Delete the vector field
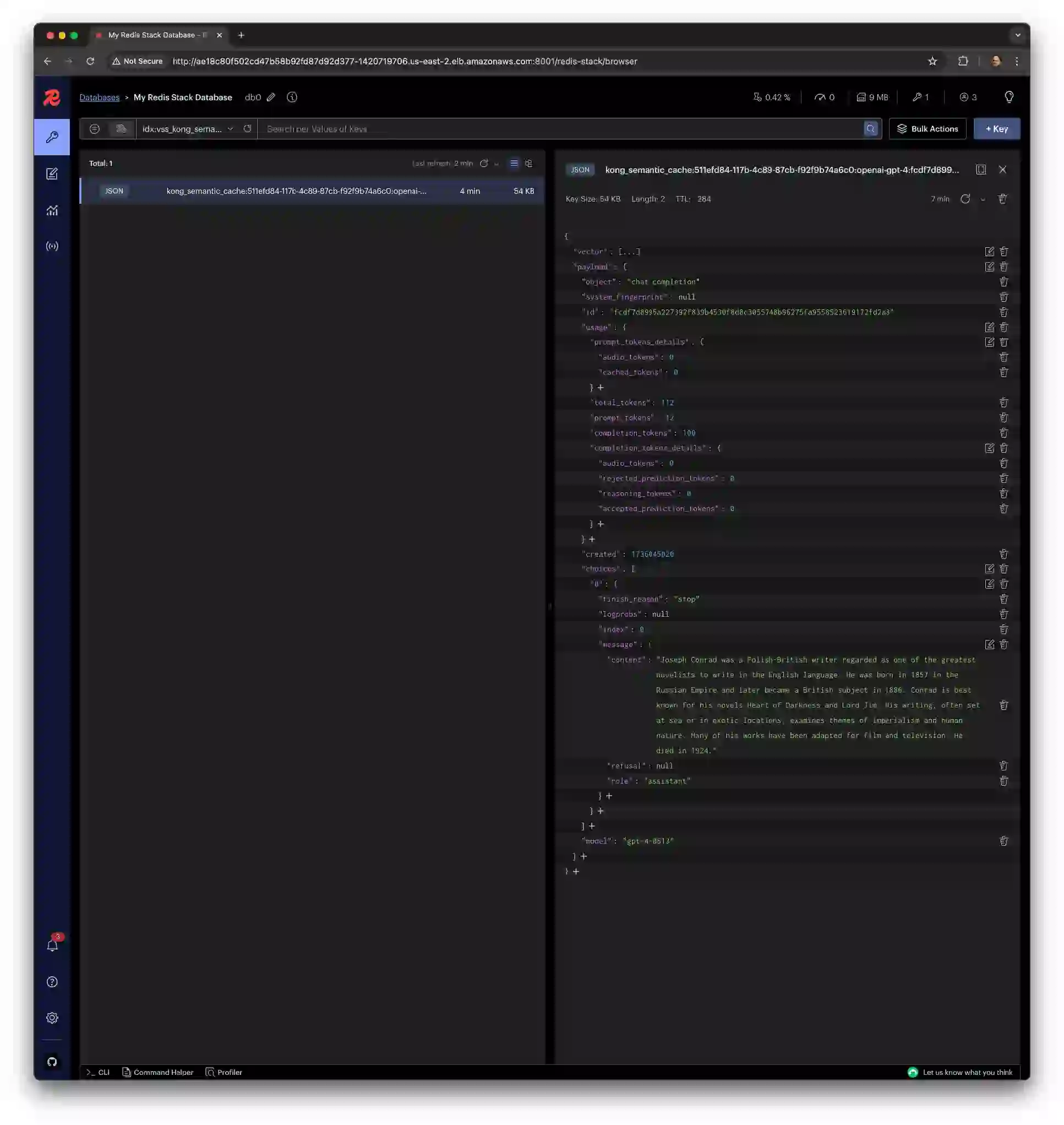The height and width of the screenshot is (1125, 1064). tap(1004, 251)
